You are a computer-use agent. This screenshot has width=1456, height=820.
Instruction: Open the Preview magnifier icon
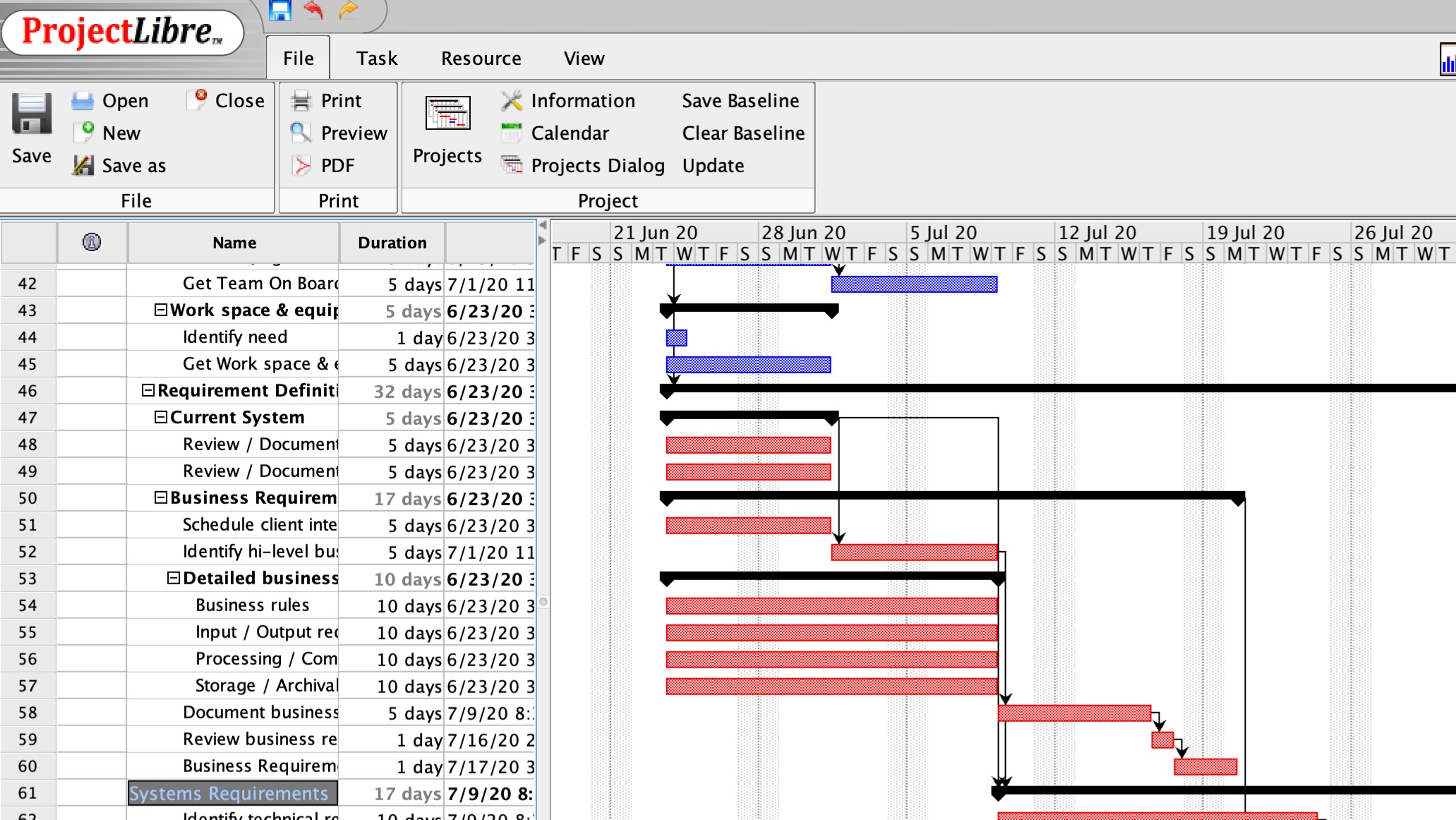coord(301,133)
